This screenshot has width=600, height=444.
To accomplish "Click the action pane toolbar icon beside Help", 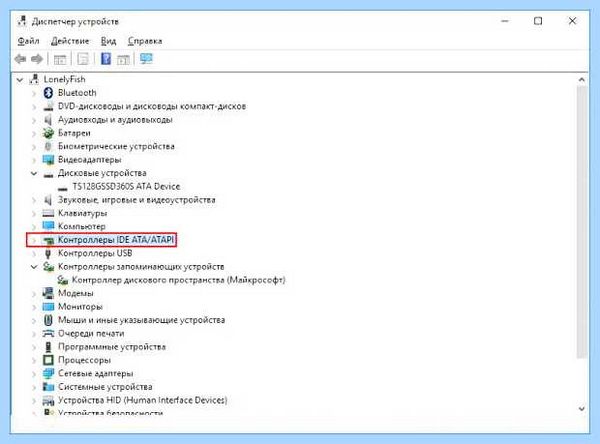I will tap(123, 59).
